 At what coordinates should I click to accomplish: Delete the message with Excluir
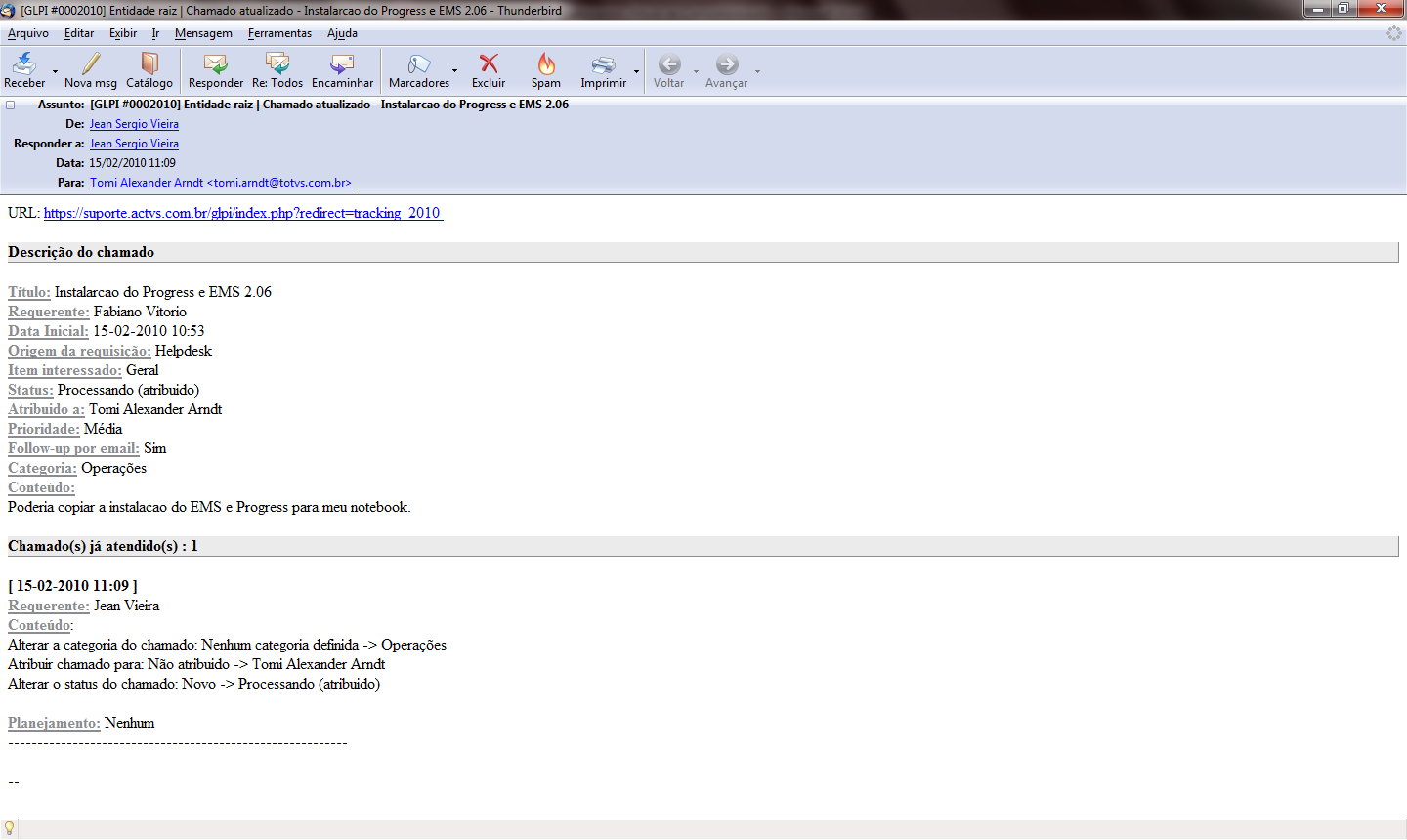(x=489, y=71)
